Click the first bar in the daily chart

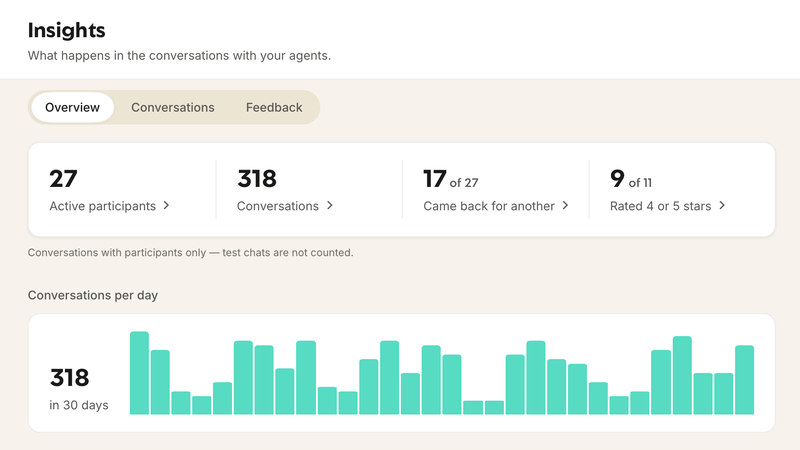pyautogui.click(x=139, y=373)
